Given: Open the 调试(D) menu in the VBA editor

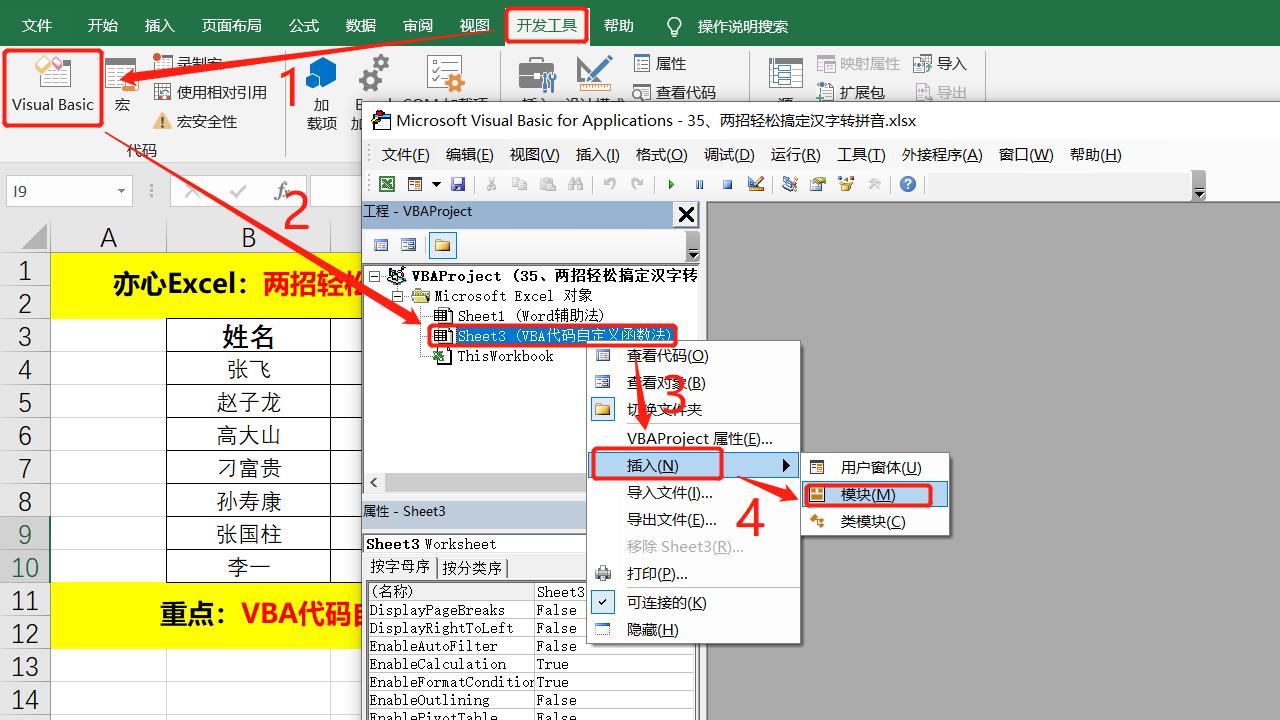Looking at the screenshot, I should pos(729,154).
